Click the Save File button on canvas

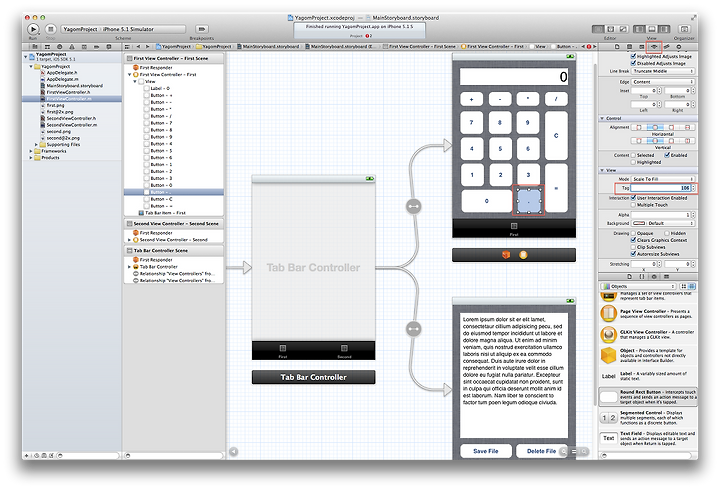click(486, 451)
